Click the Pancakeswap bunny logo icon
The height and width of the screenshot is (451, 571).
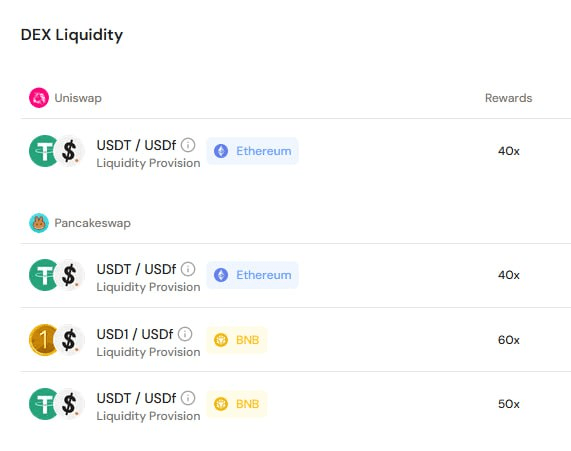(x=39, y=223)
